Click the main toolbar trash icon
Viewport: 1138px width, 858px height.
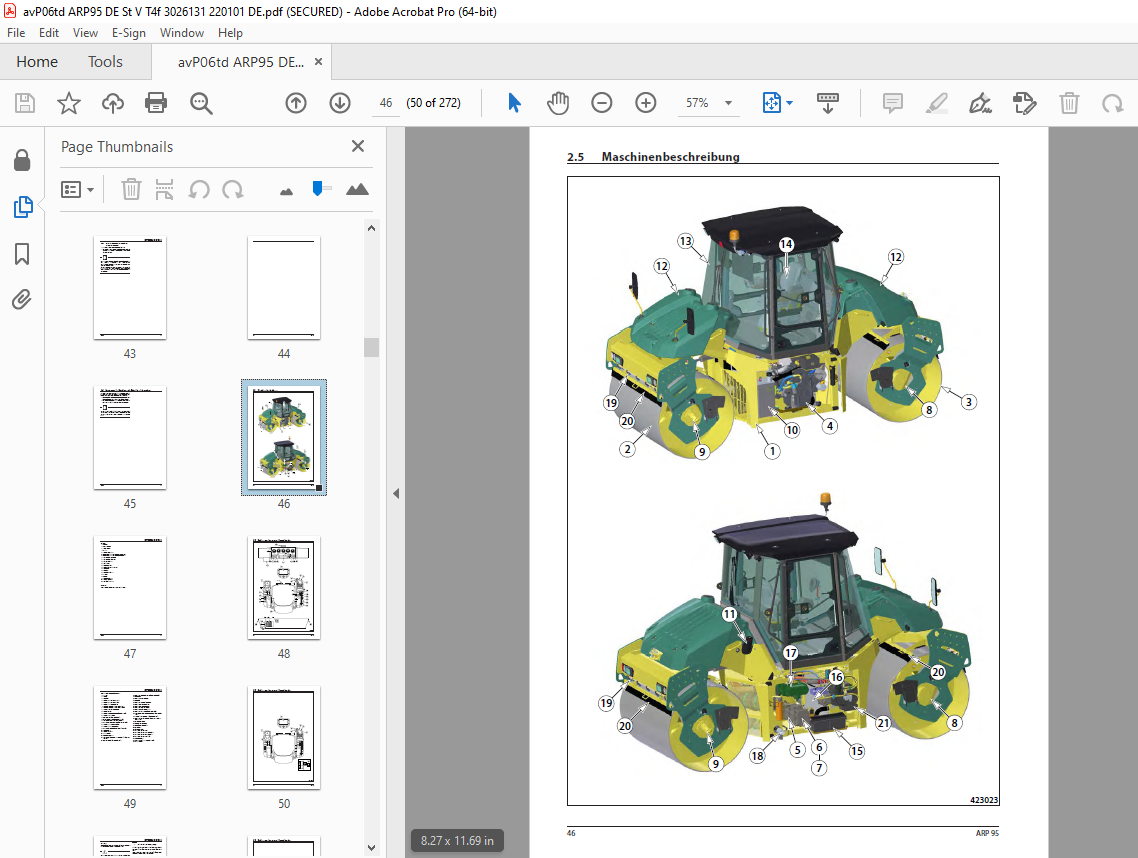pyautogui.click(x=1069, y=103)
